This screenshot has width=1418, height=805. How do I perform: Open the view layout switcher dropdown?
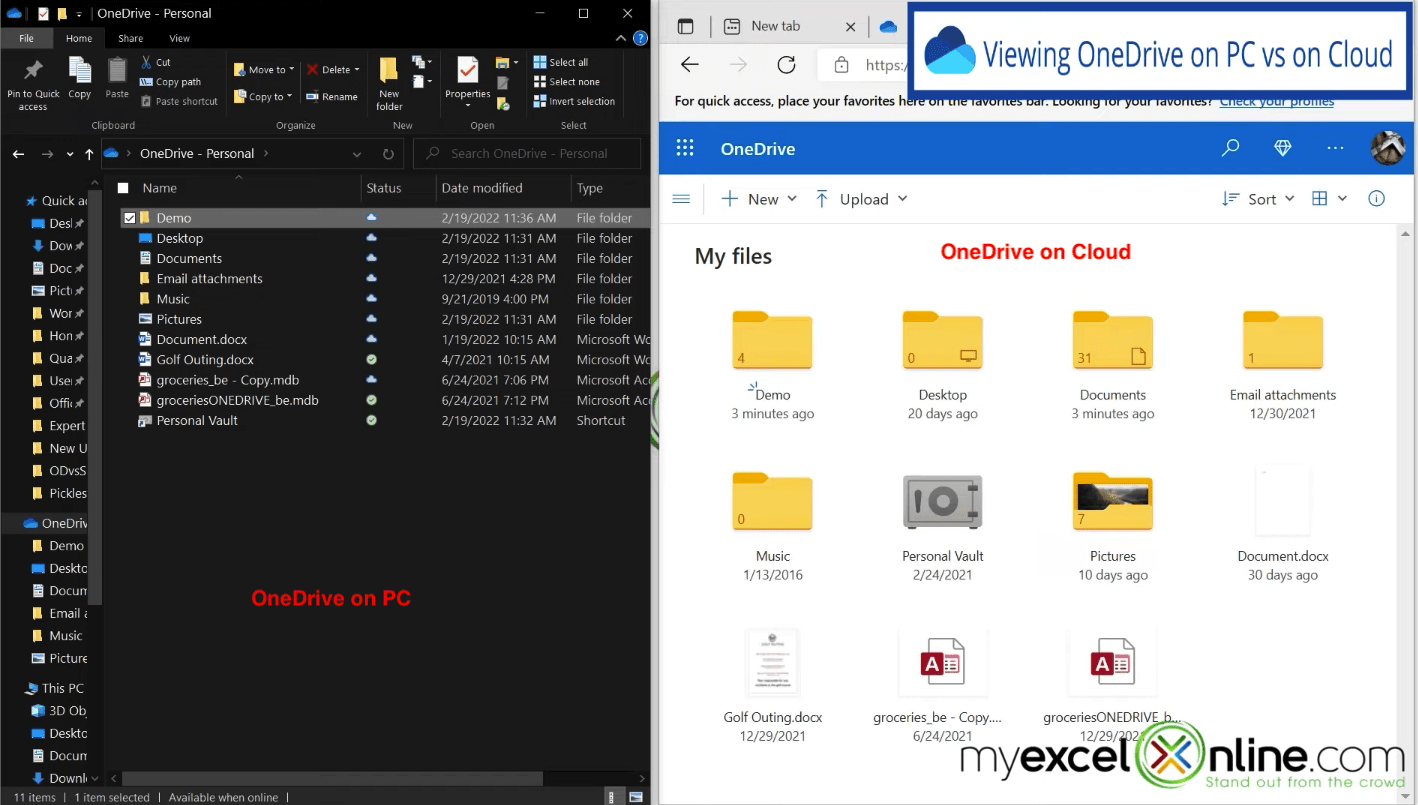[x=1330, y=198]
